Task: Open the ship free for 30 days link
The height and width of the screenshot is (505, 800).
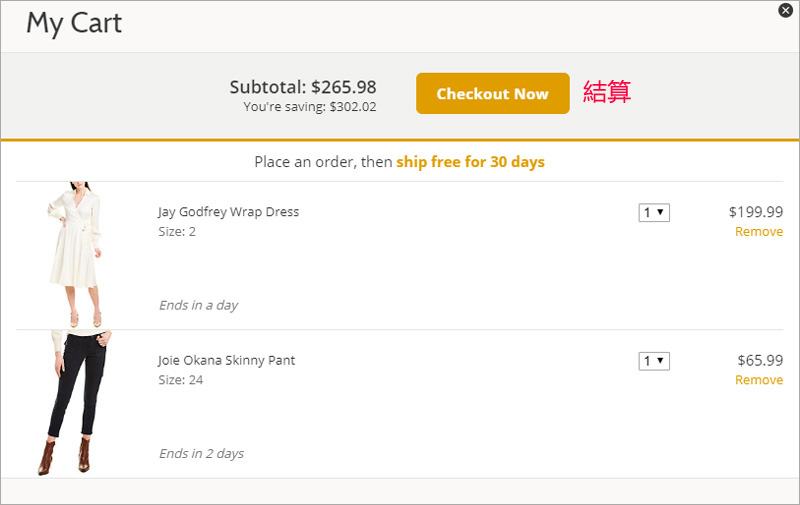Action: (x=470, y=162)
